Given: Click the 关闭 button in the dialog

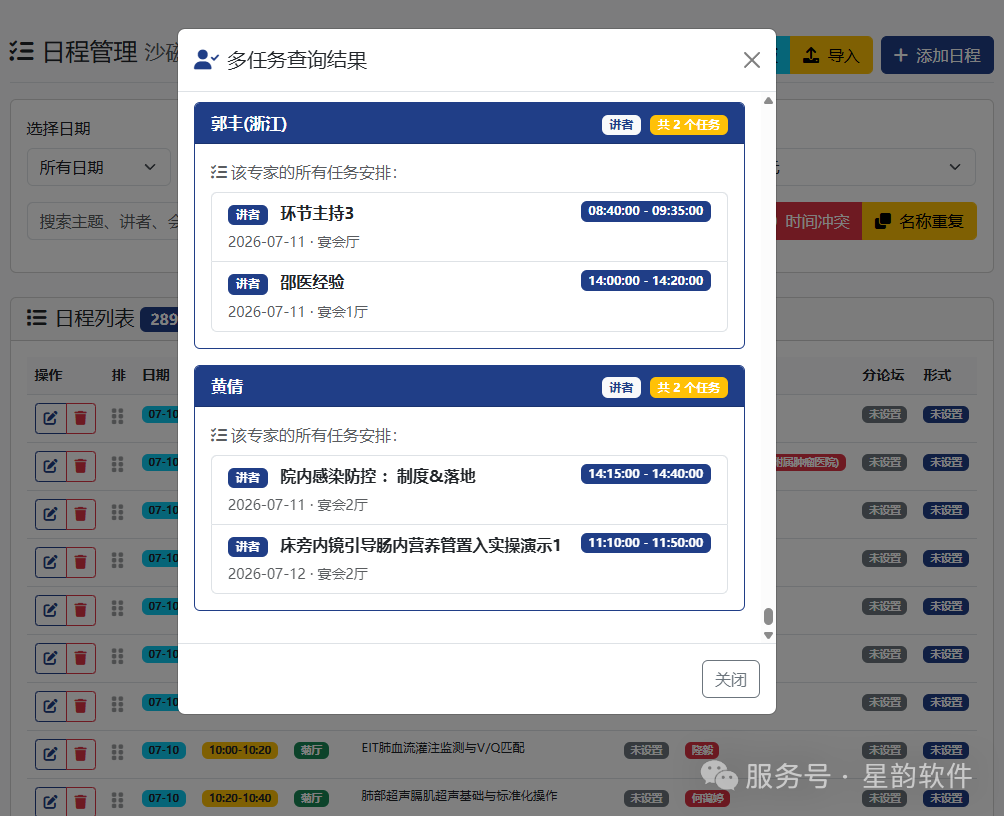Looking at the screenshot, I should (x=731, y=679).
